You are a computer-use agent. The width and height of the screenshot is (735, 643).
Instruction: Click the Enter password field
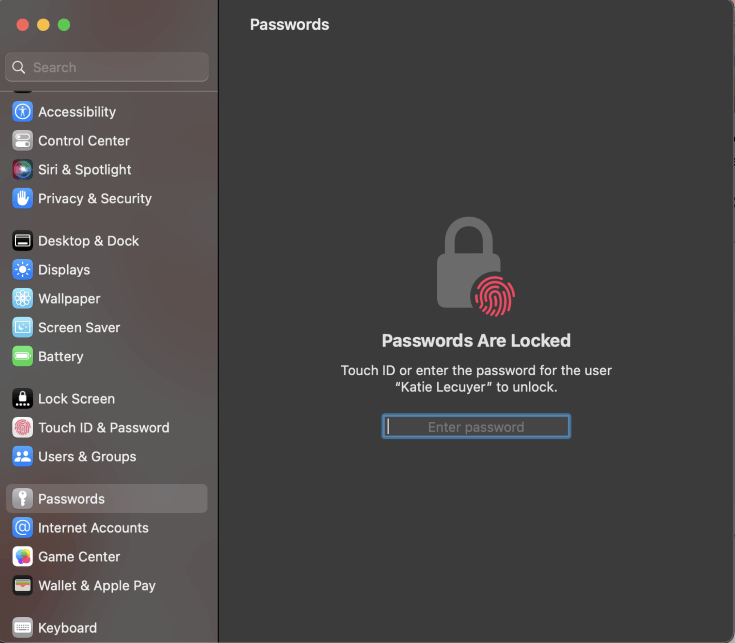click(x=476, y=427)
